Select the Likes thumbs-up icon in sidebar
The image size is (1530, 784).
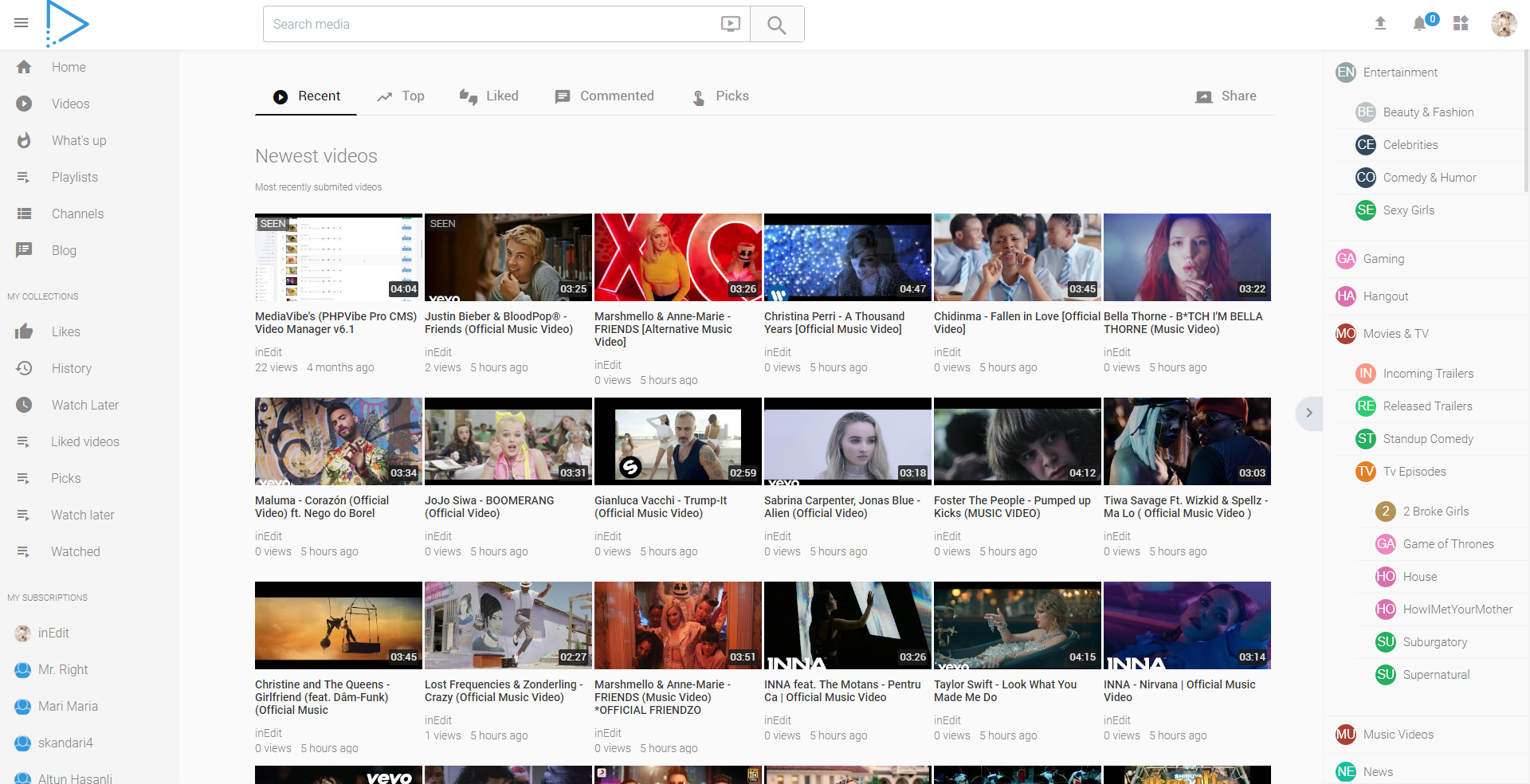(24, 331)
